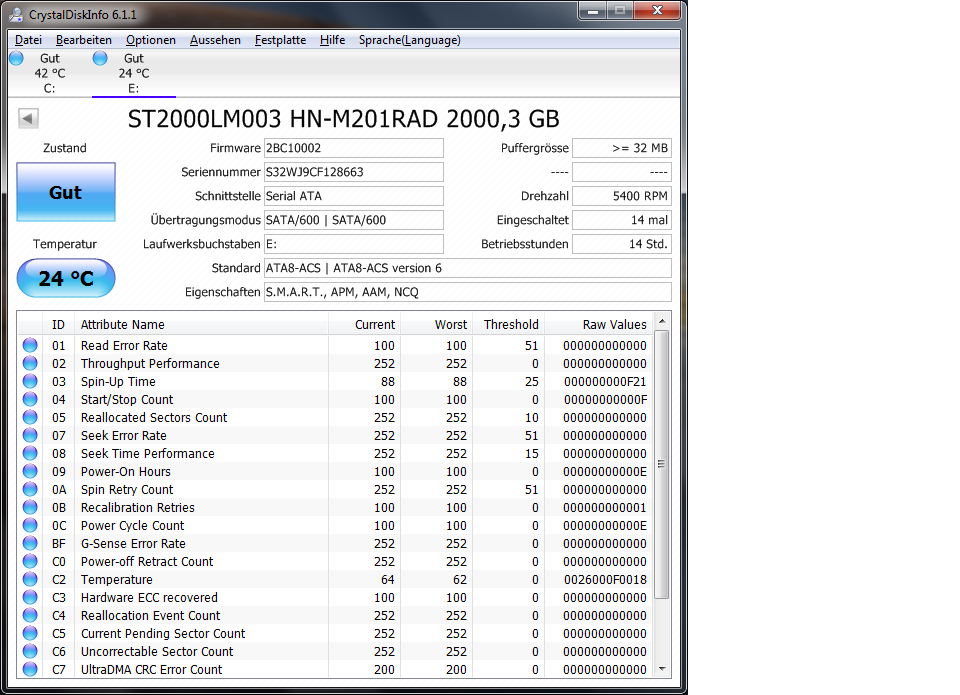960x695 pixels.
Task: Click status orb of Power-On Hours row
Action: [x=30, y=471]
